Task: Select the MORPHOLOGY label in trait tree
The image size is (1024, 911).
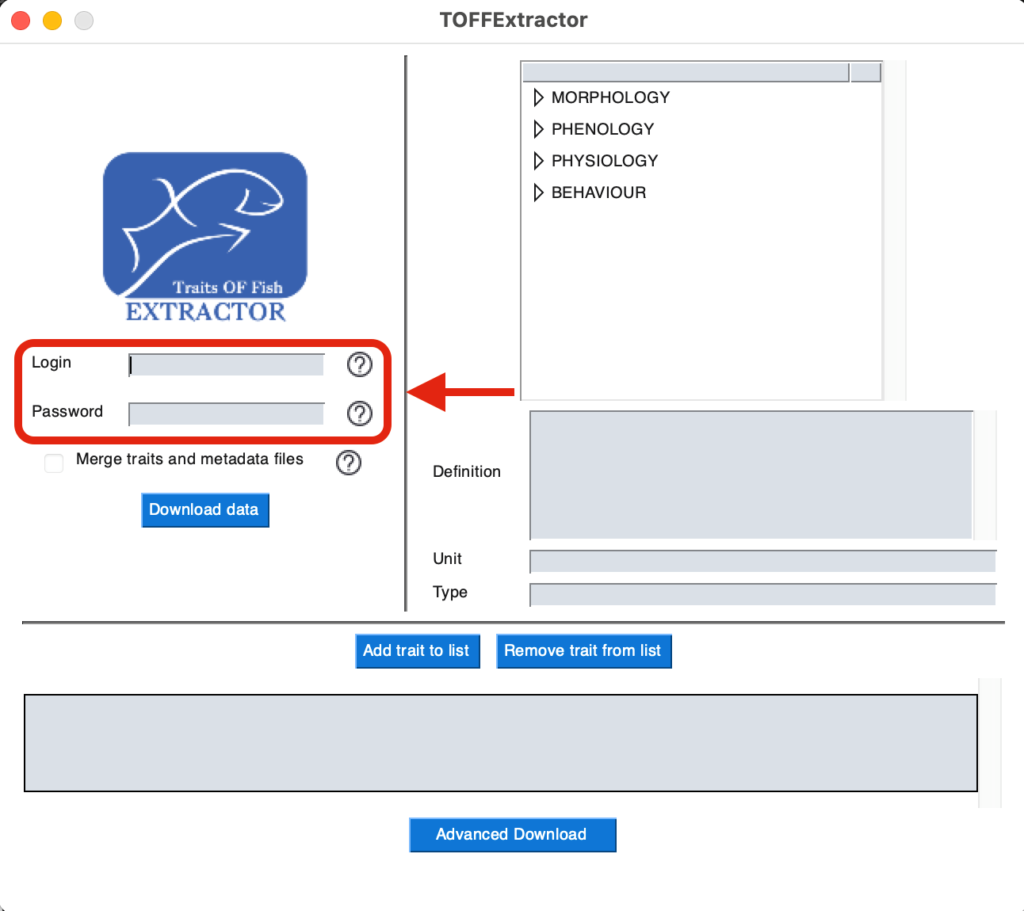Action: click(x=610, y=98)
